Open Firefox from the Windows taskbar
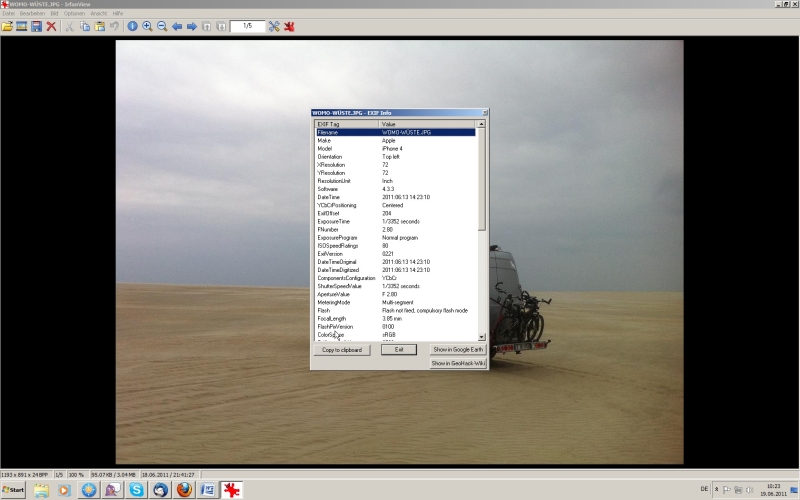This screenshot has height=500, width=800. tap(184, 490)
